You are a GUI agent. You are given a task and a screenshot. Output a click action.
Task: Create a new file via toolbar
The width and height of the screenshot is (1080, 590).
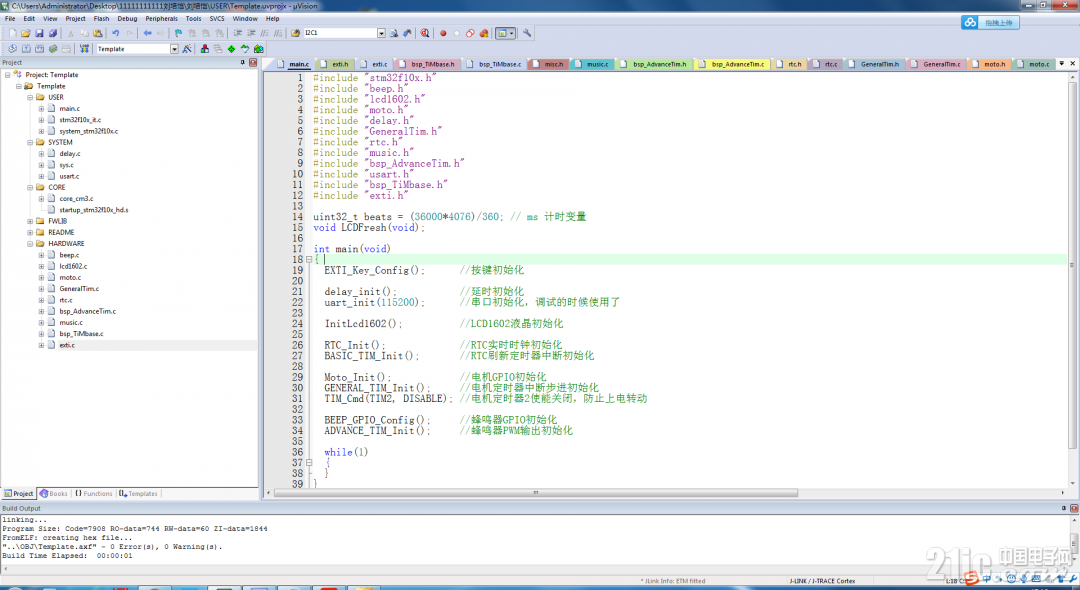(x=12, y=33)
